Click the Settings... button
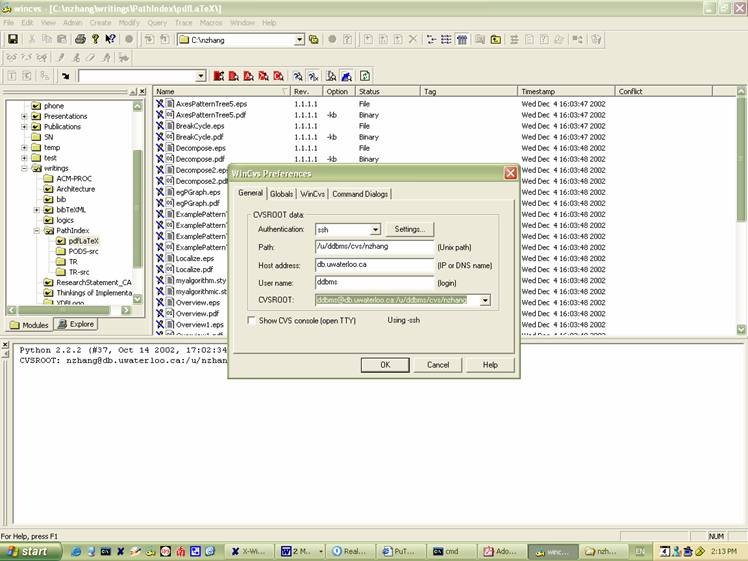Screen dimensions: 748x561 409,230
